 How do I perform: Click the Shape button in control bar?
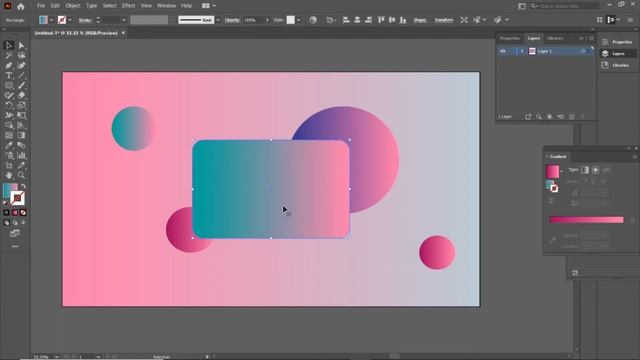(x=420, y=20)
